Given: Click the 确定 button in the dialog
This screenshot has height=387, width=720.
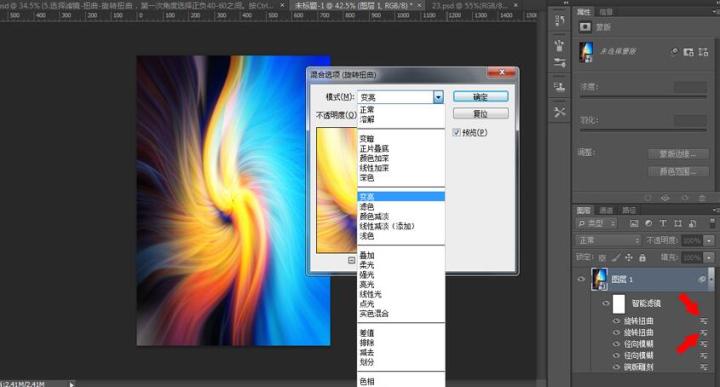Looking at the screenshot, I should [481, 97].
